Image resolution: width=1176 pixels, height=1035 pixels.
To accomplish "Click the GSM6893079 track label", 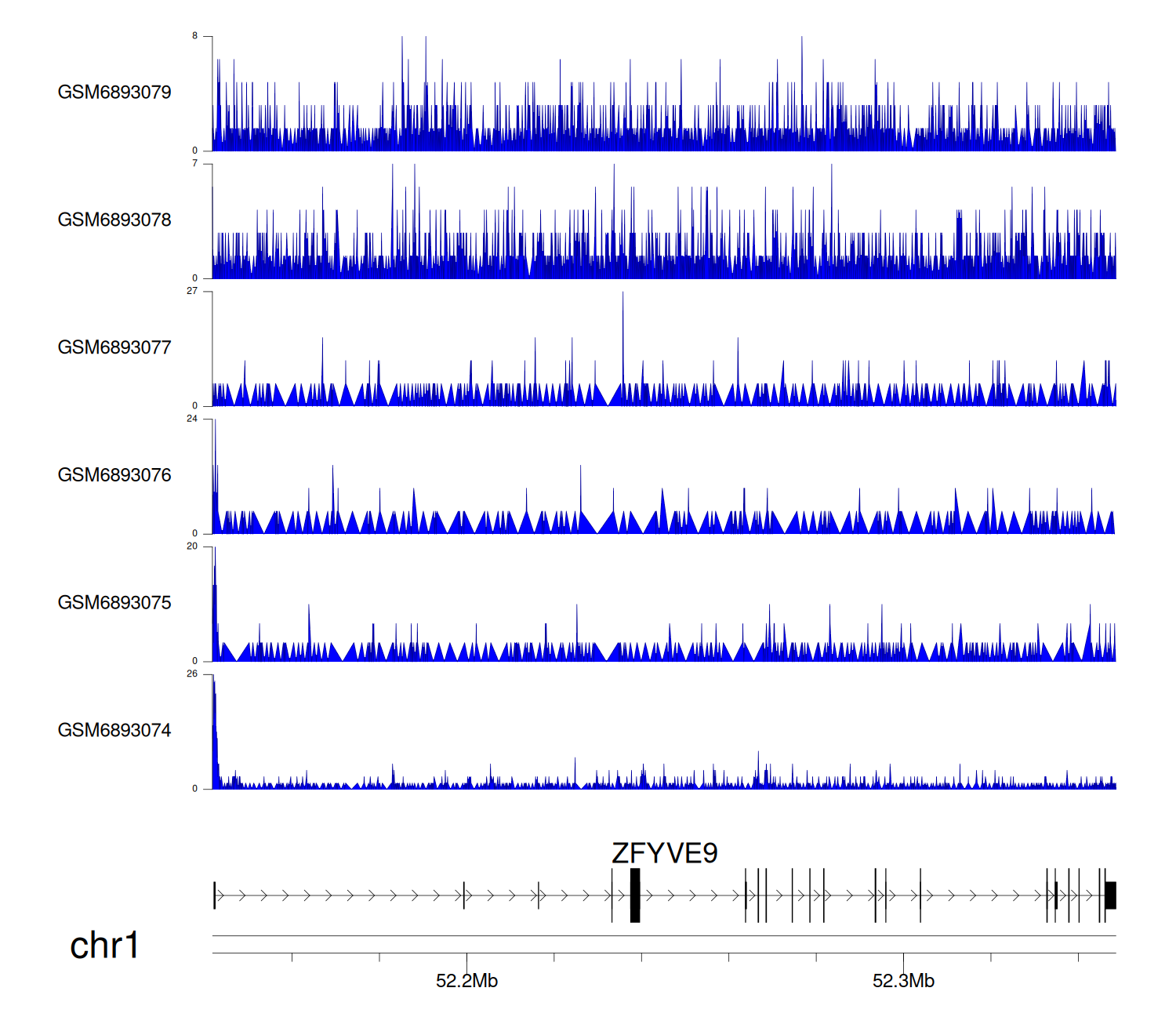I will pyautogui.click(x=114, y=93).
